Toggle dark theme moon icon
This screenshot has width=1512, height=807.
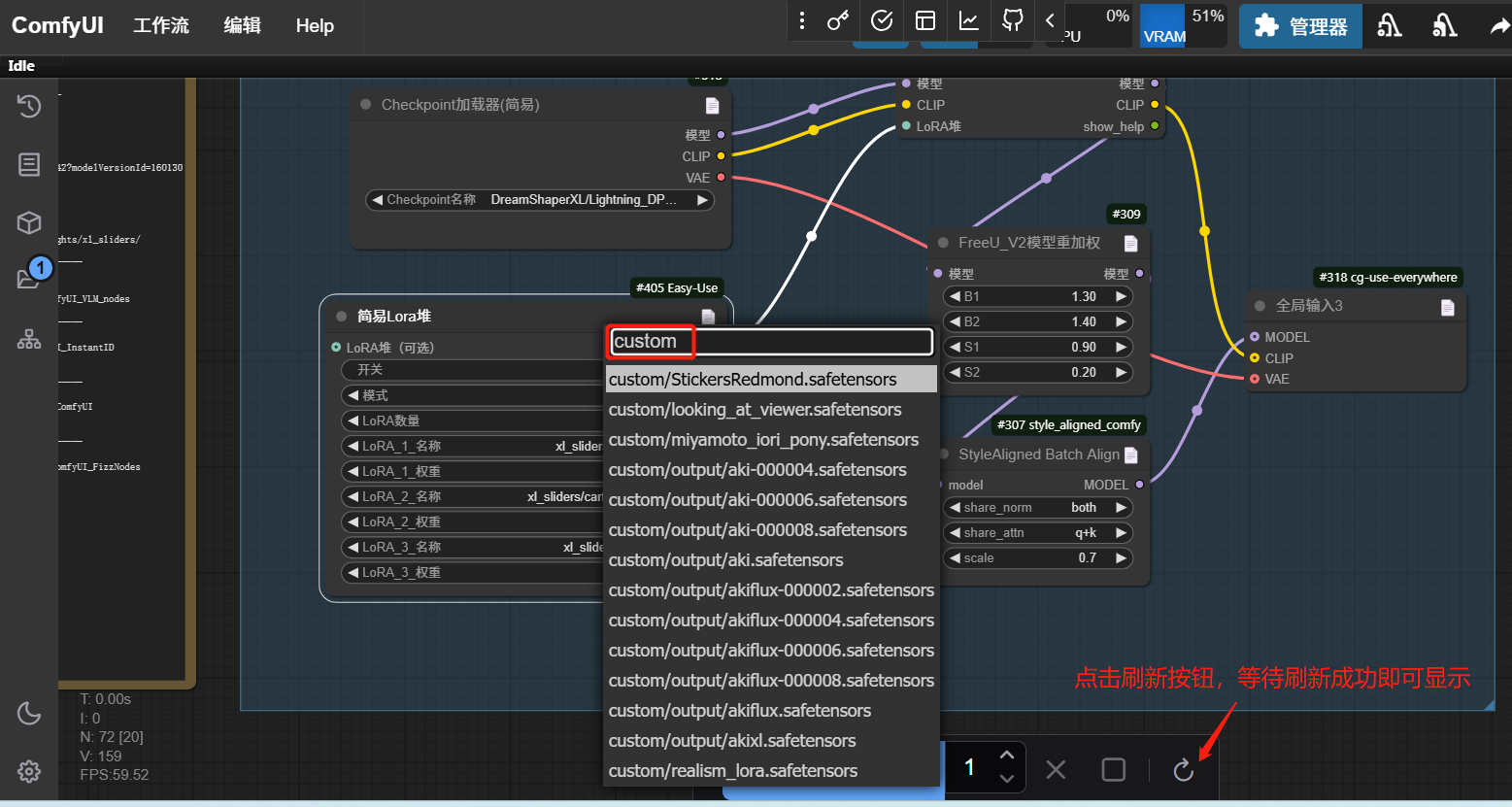tap(29, 714)
